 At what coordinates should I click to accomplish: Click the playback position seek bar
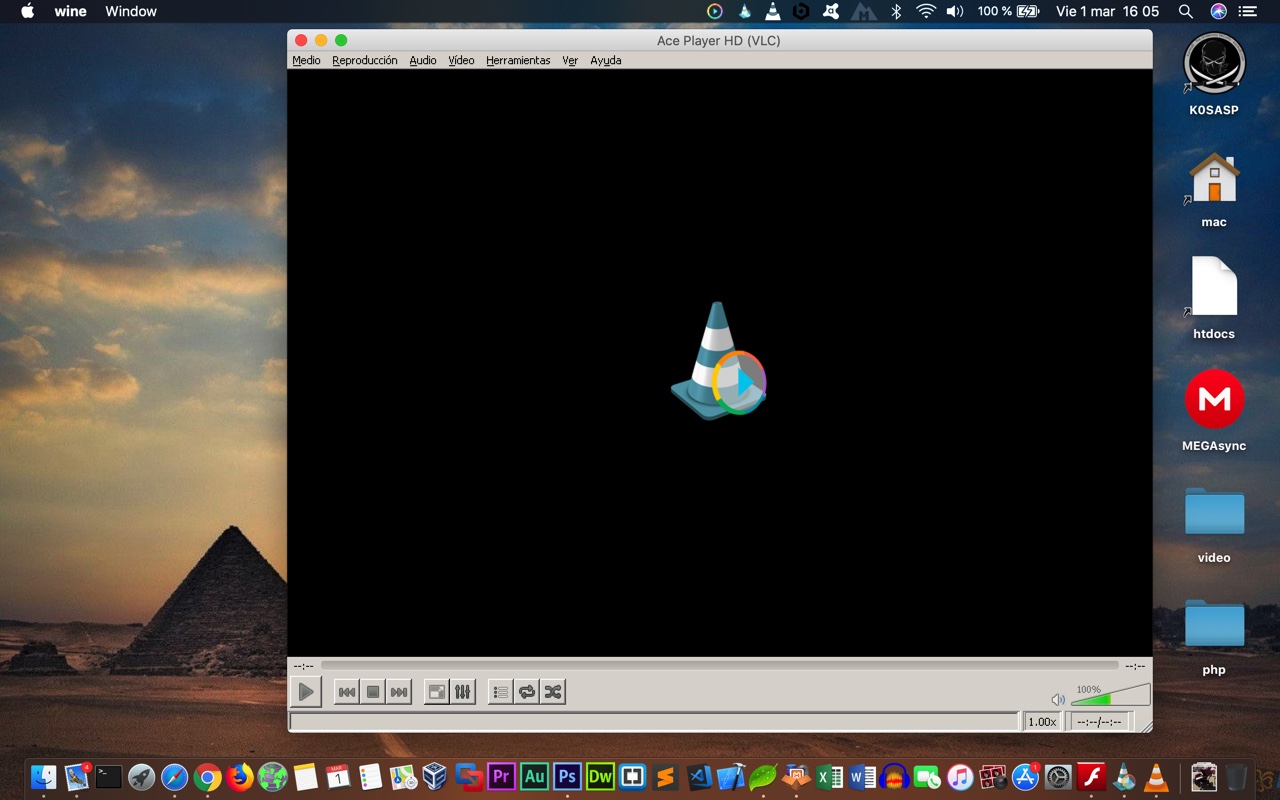tap(719, 665)
